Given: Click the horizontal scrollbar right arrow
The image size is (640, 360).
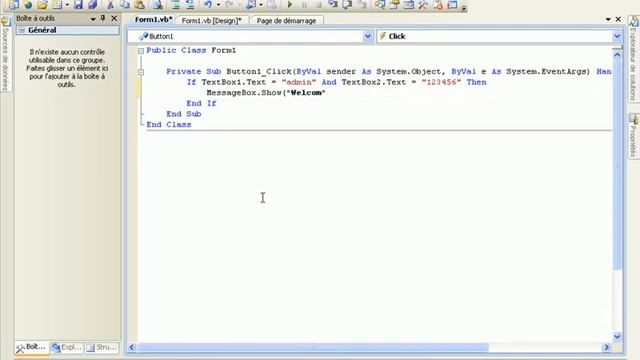Looking at the screenshot, I should pyautogui.click(x=607, y=347).
